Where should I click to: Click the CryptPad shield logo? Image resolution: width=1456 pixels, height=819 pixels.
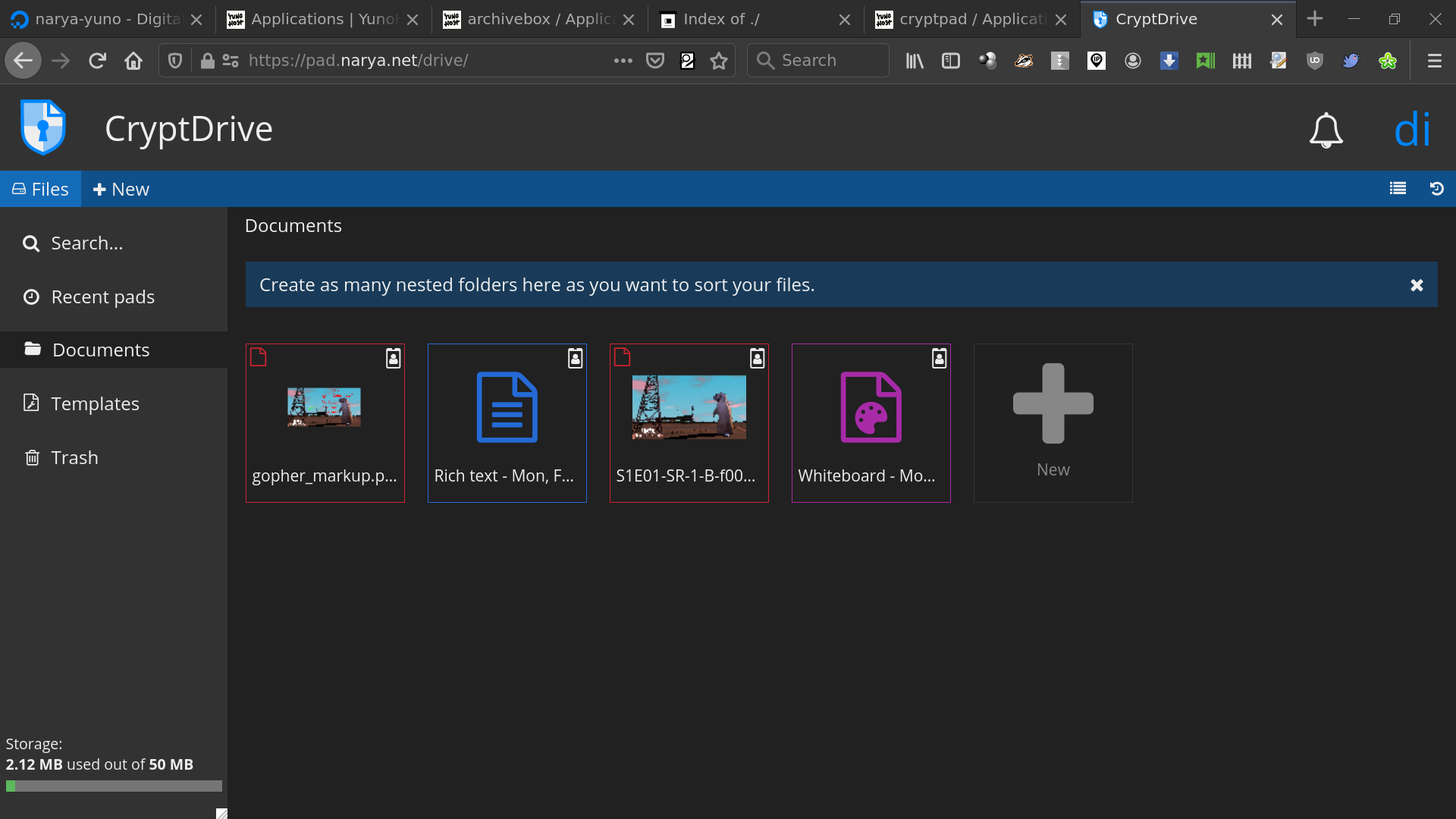(43, 128)
